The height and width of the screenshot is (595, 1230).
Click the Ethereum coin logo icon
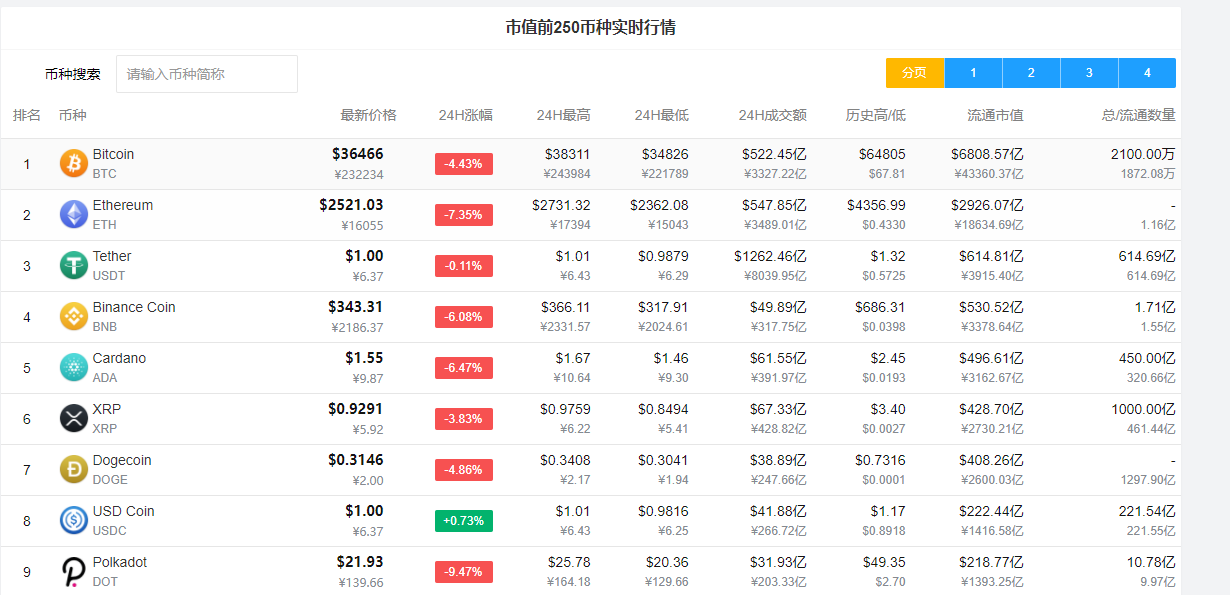(x=74, y=214)
